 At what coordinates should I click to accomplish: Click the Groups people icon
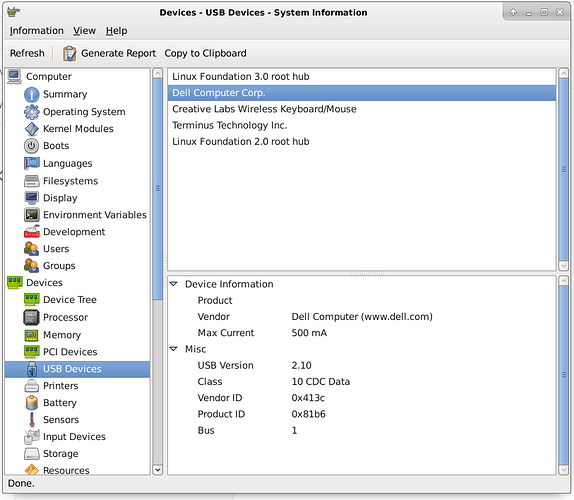[x=31, y=266]
